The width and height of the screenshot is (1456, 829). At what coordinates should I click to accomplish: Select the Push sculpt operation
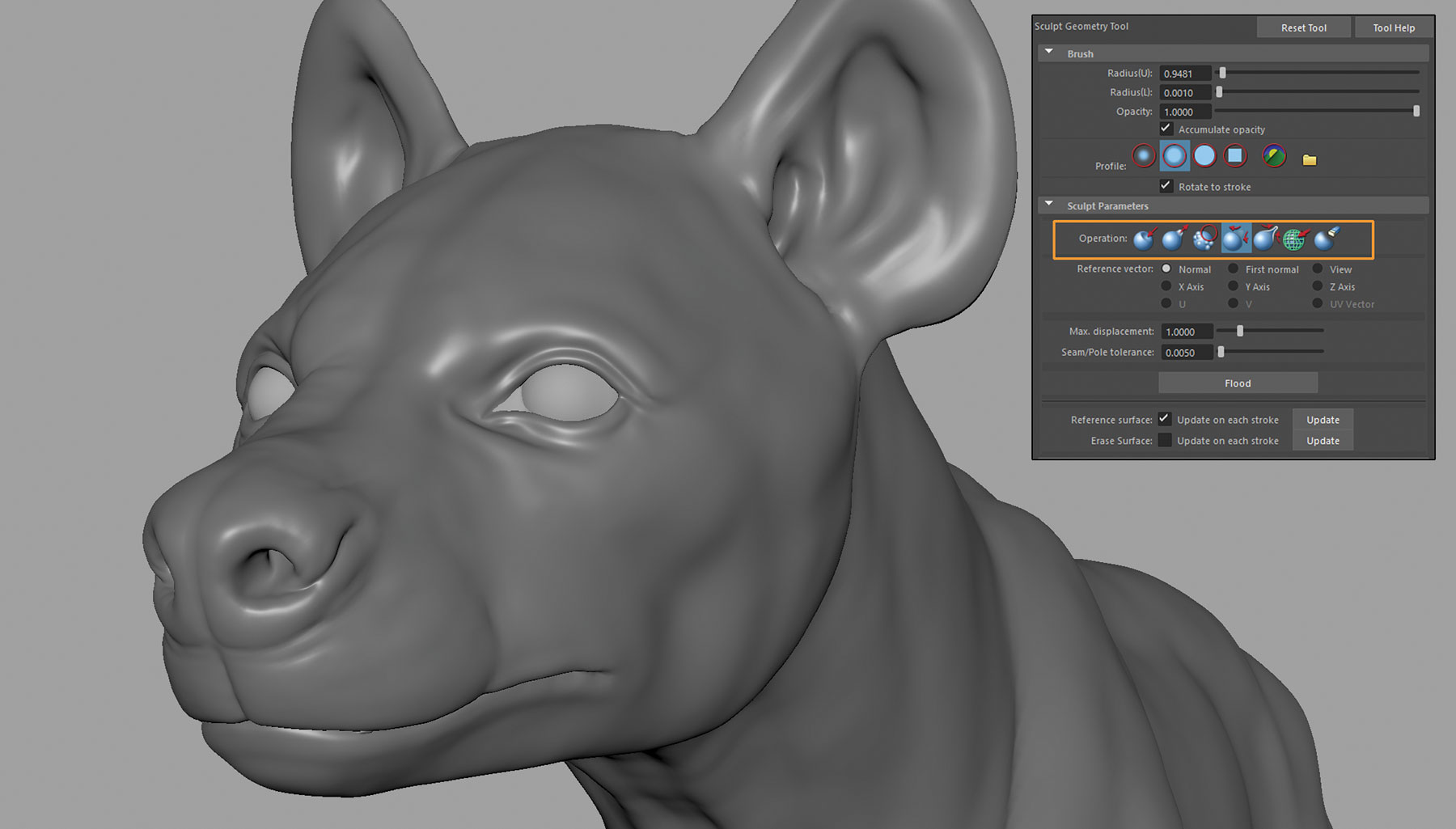click(1143, 239)
